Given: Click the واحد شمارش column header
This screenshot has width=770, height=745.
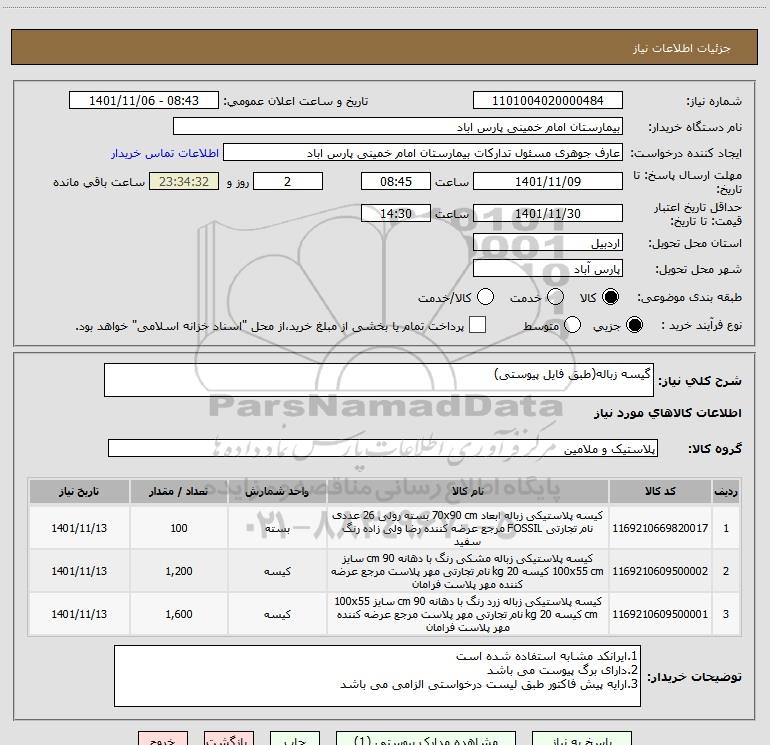Looking at the screenshot, I should pyautogui.click(x=277, y=492).
